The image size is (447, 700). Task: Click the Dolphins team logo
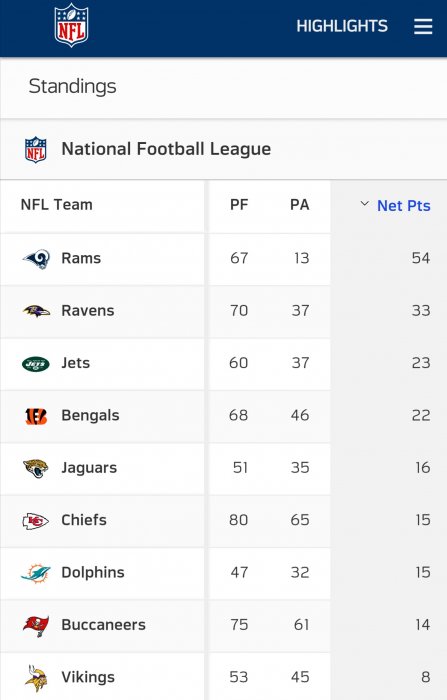click(x=36, y=573)
